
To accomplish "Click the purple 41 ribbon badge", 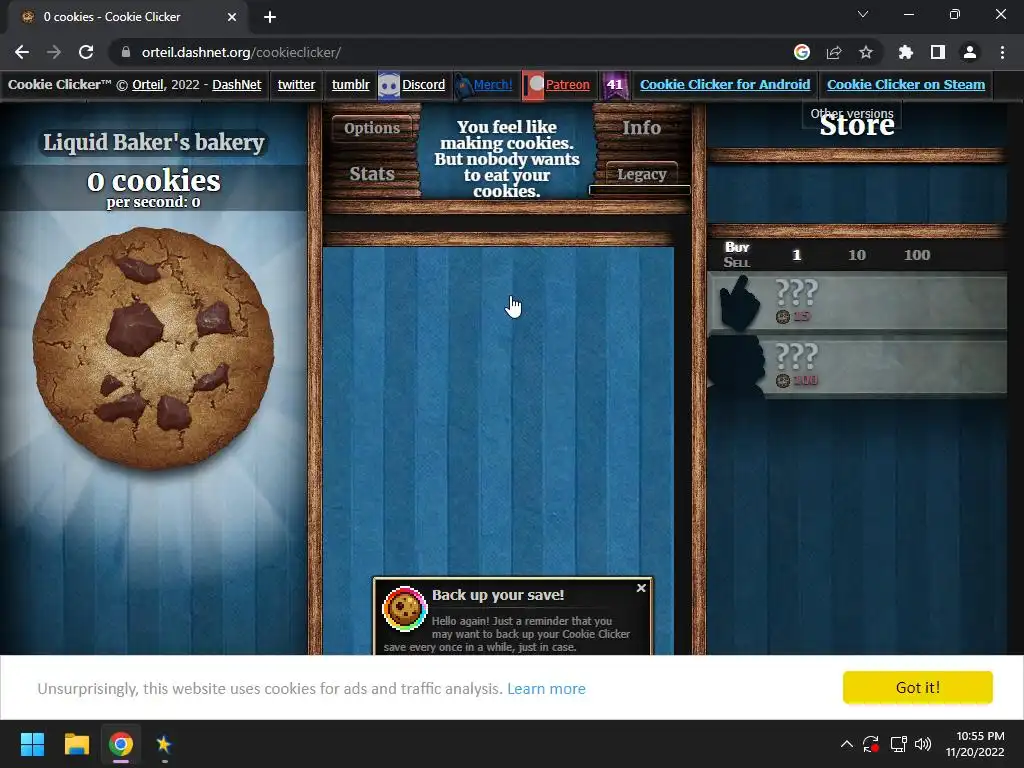I will (615, 86).
